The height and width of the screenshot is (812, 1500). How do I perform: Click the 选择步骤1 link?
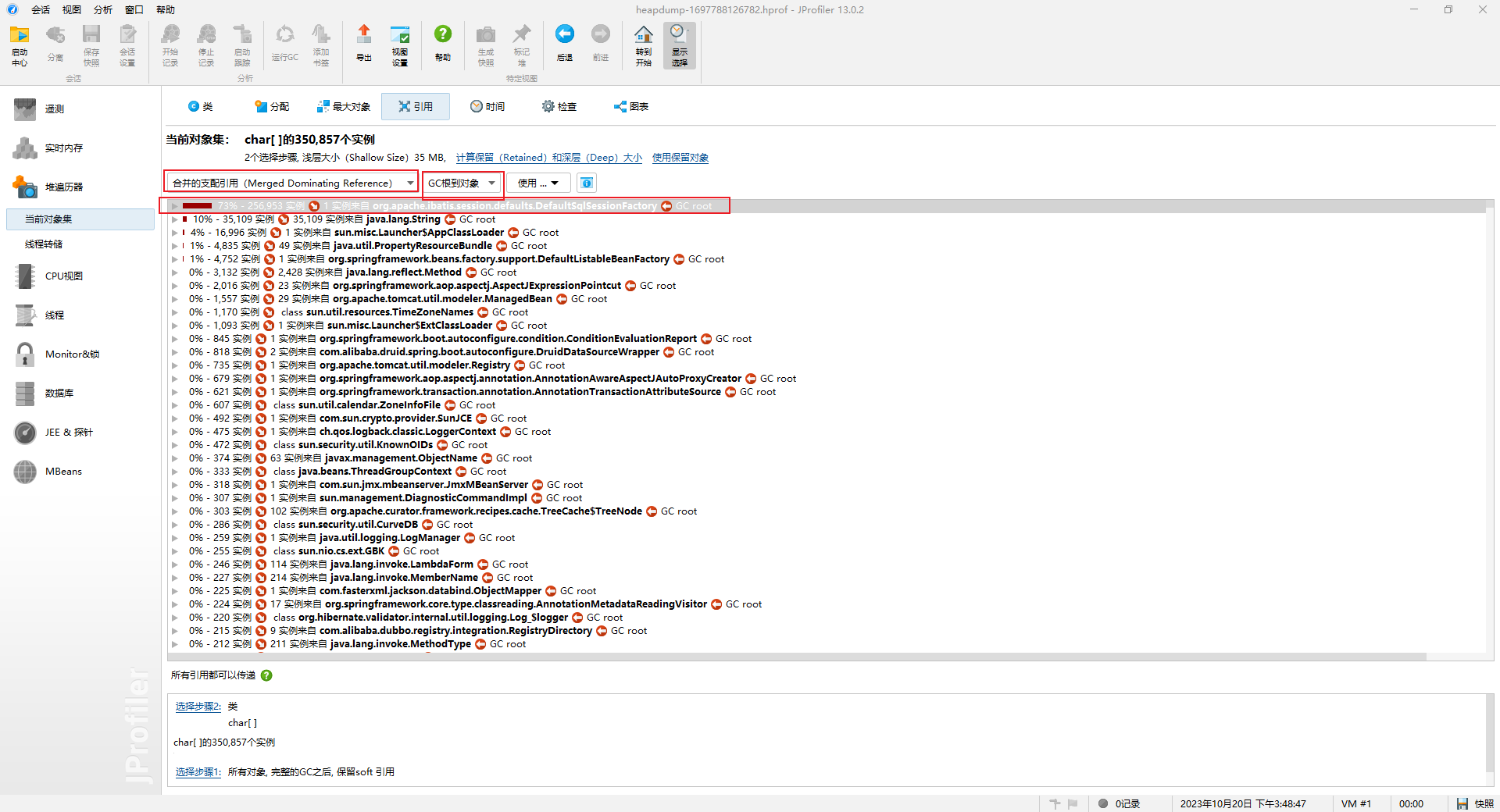click(198, 772)
